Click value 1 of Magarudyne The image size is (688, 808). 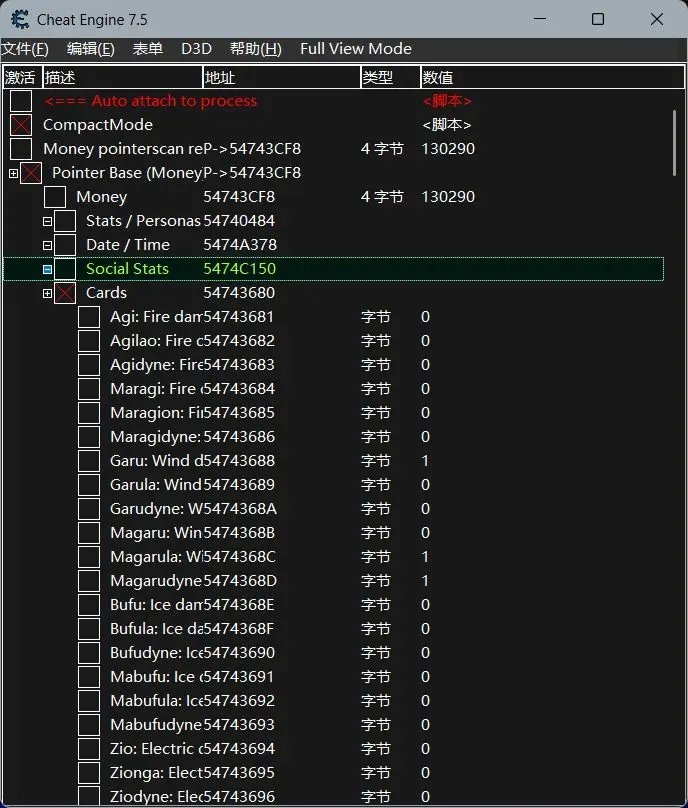(x=425, y=581)
